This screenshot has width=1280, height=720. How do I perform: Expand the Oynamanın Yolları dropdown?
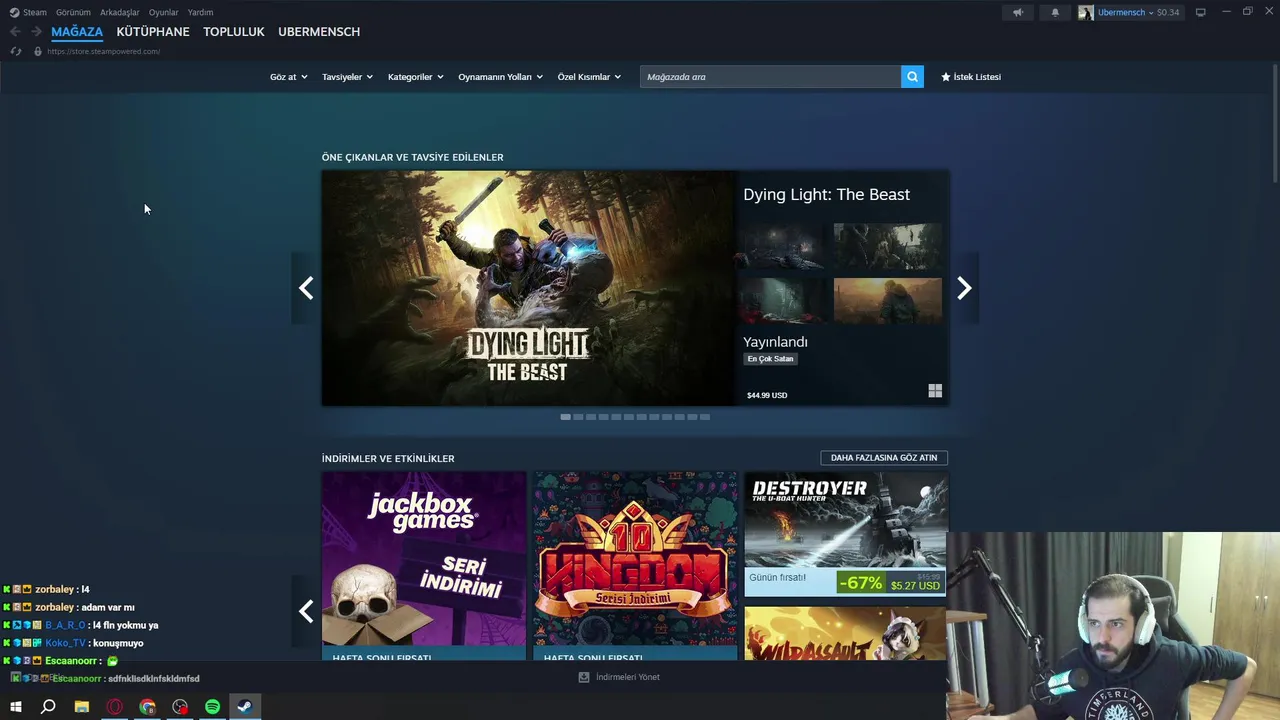tap(500, 77)
